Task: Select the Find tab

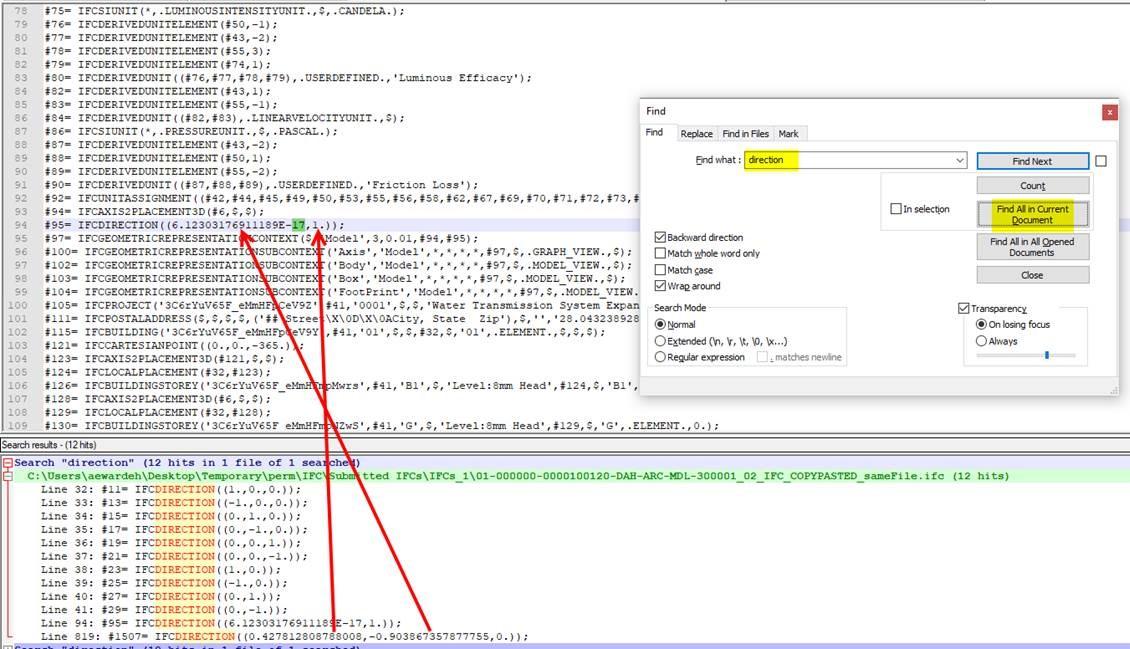Action: 654,133
